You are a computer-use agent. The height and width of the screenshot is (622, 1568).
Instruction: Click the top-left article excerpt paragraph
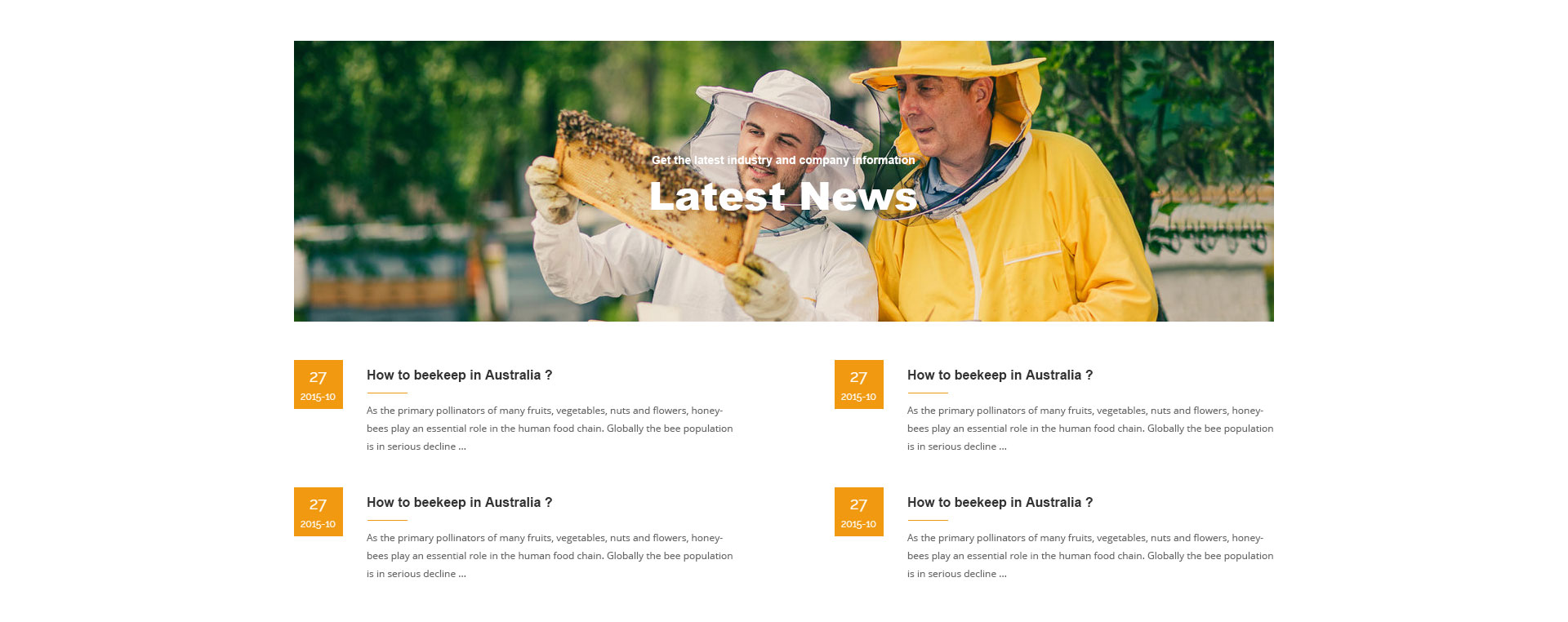[x=550, y=429]
